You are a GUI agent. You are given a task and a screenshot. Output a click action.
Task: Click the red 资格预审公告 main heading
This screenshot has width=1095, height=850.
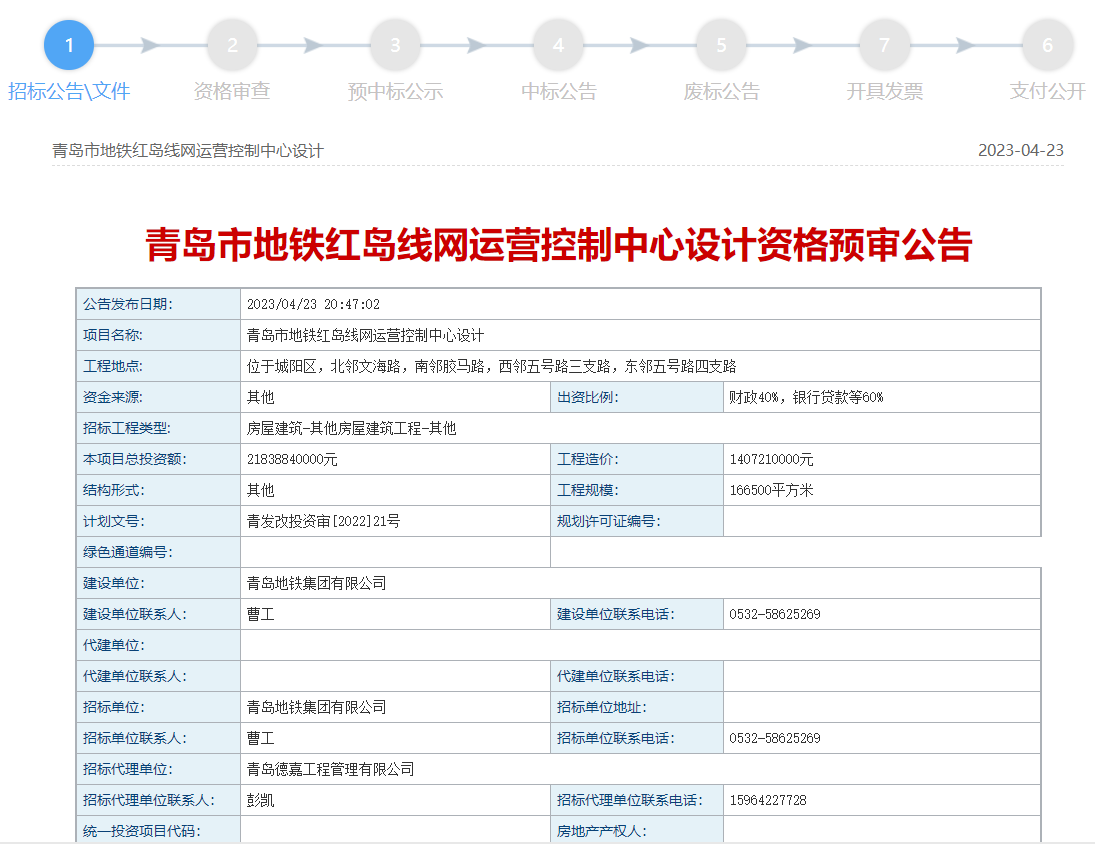[x=559, y=245]
